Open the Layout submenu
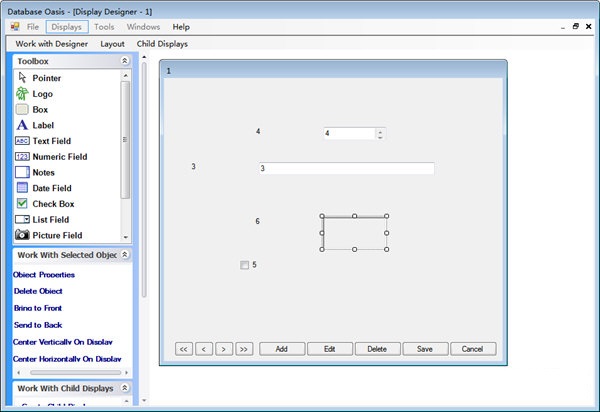600x412 pixels. point(112,44)
